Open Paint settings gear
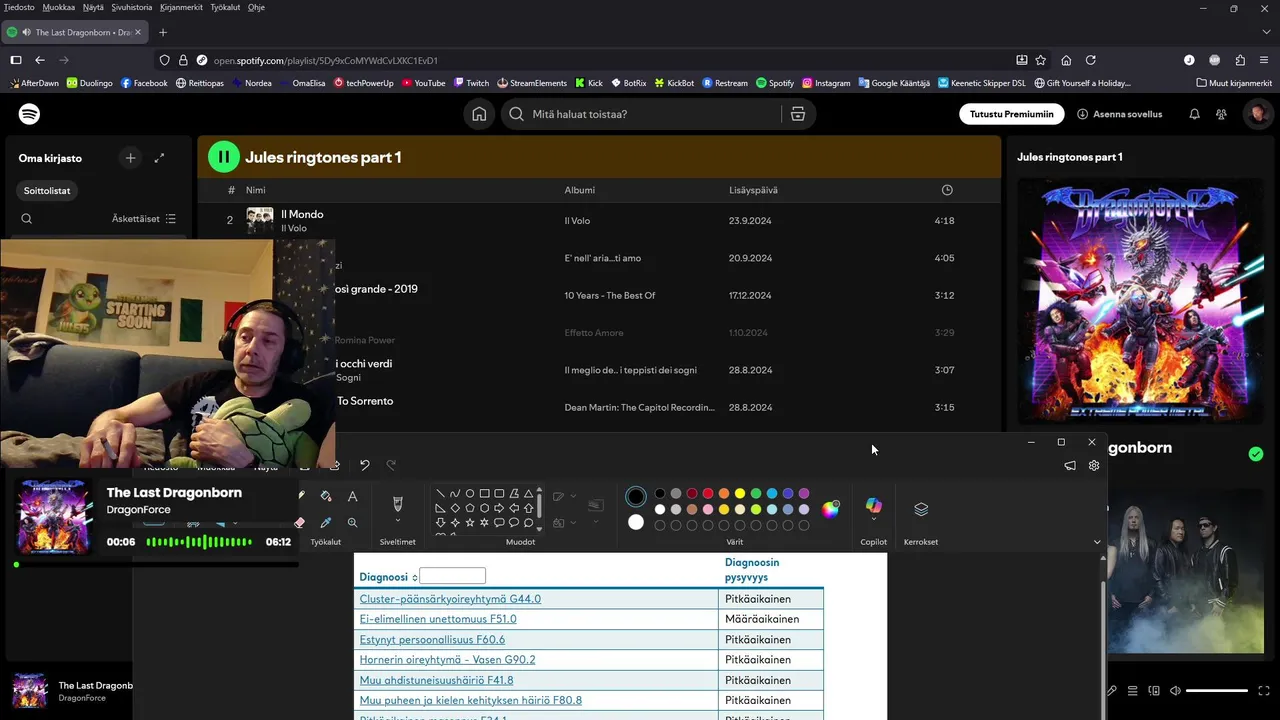This screenshot has width=1280, height=720. tap(1094, 466)
